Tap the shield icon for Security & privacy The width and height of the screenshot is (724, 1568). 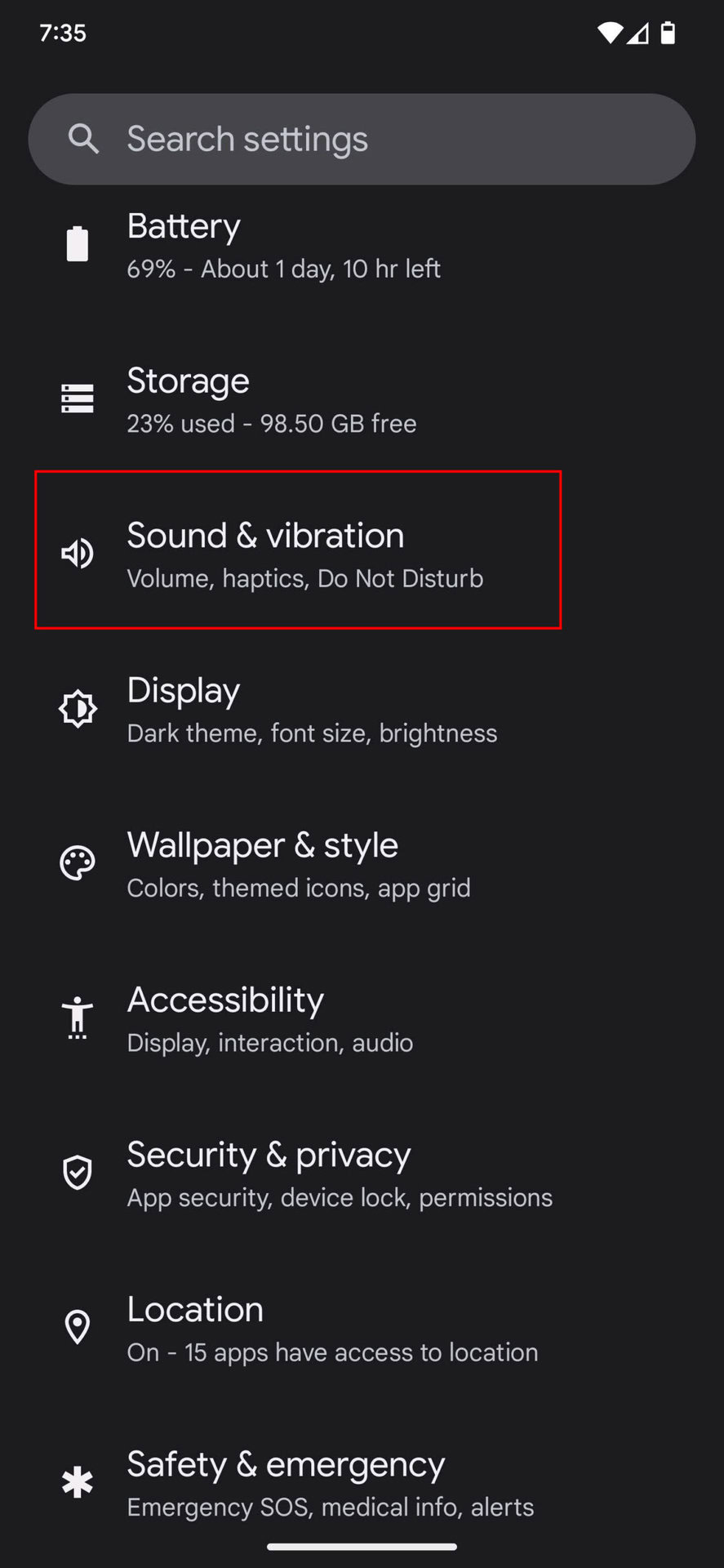pos(78,1173)
